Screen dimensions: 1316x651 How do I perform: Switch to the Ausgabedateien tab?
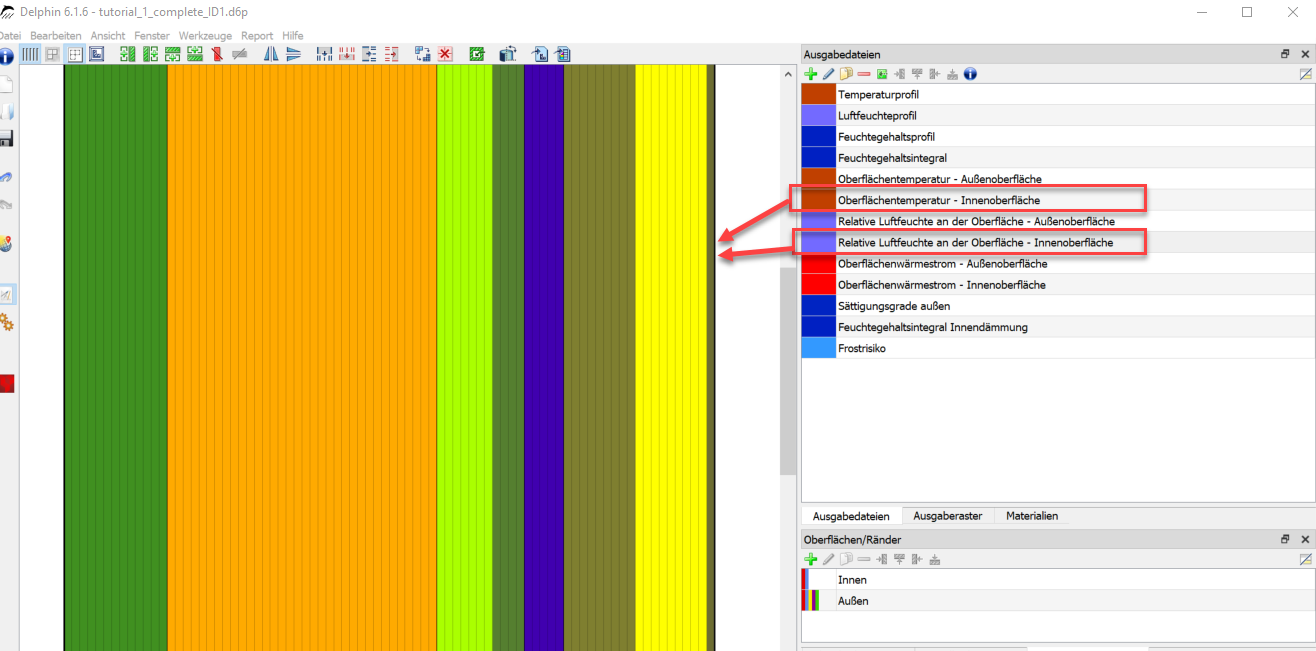852,516
